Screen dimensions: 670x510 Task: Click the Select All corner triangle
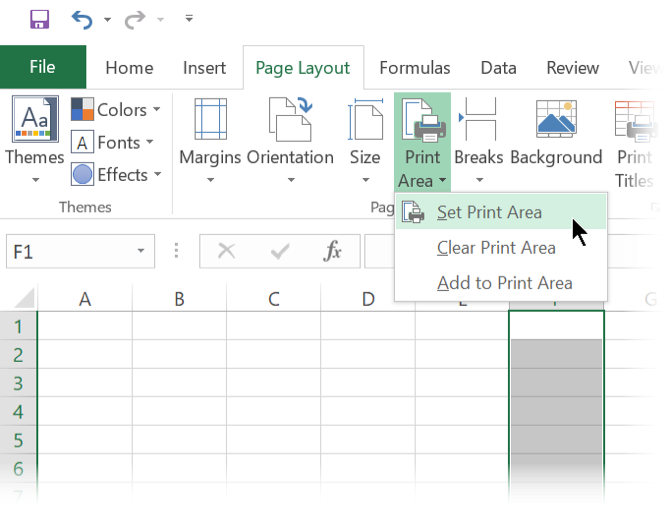pyautogui.click(x=24, y=298)
